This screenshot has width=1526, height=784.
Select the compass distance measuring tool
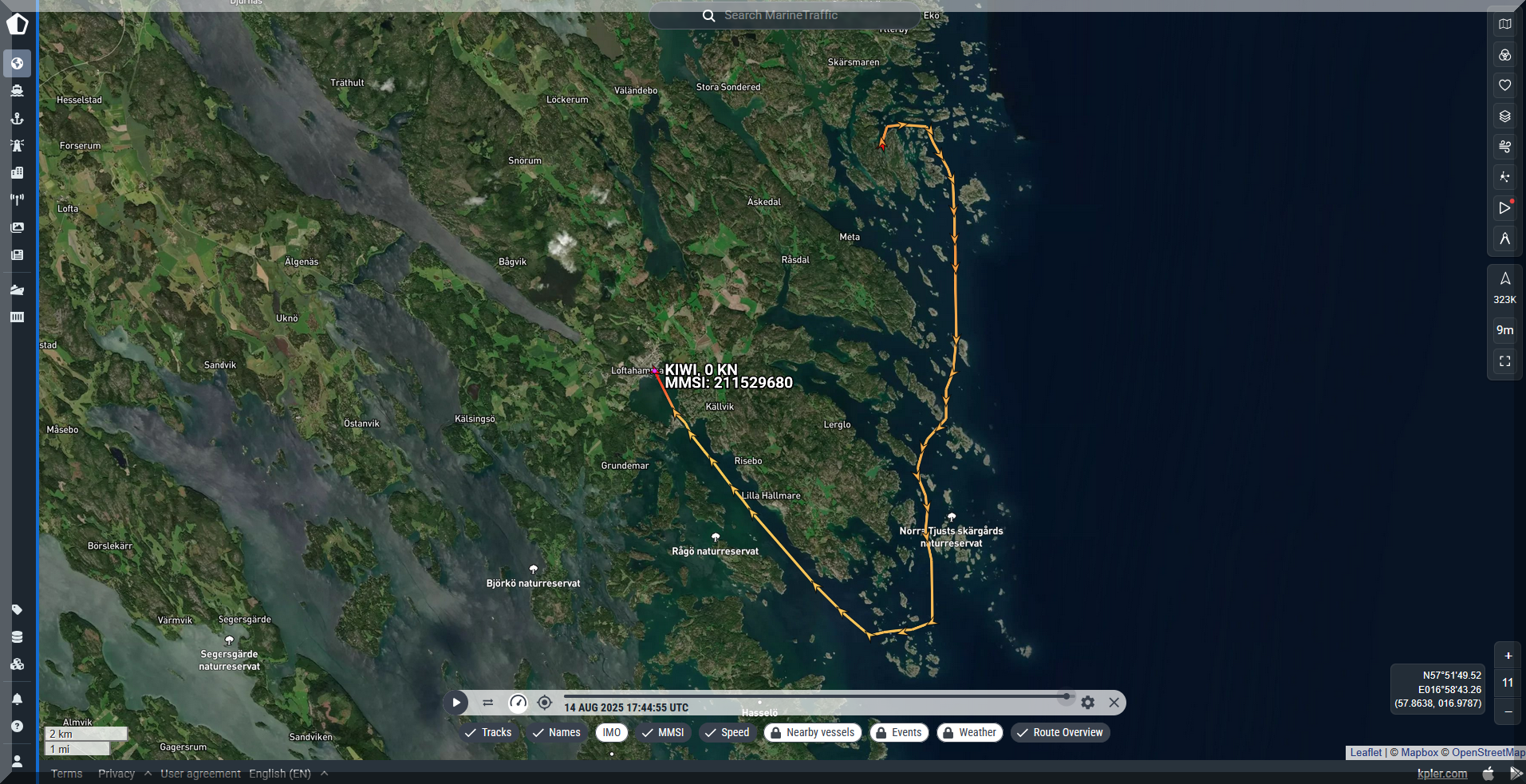click(x=1504, y=238)
